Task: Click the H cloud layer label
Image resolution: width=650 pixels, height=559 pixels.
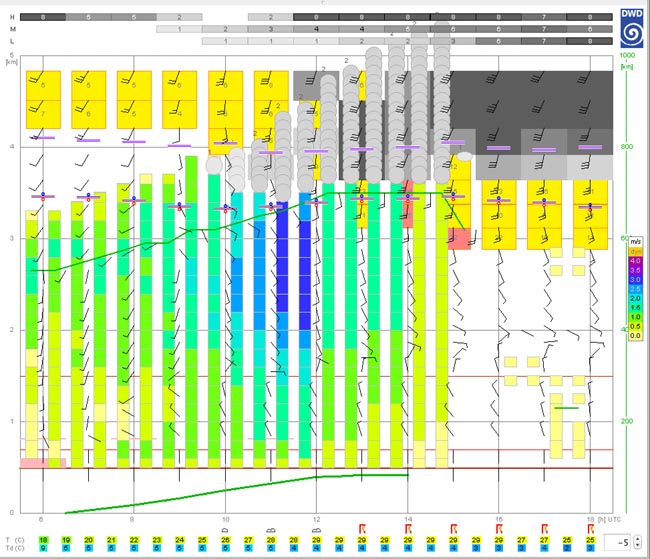Action: pos(12,17)
